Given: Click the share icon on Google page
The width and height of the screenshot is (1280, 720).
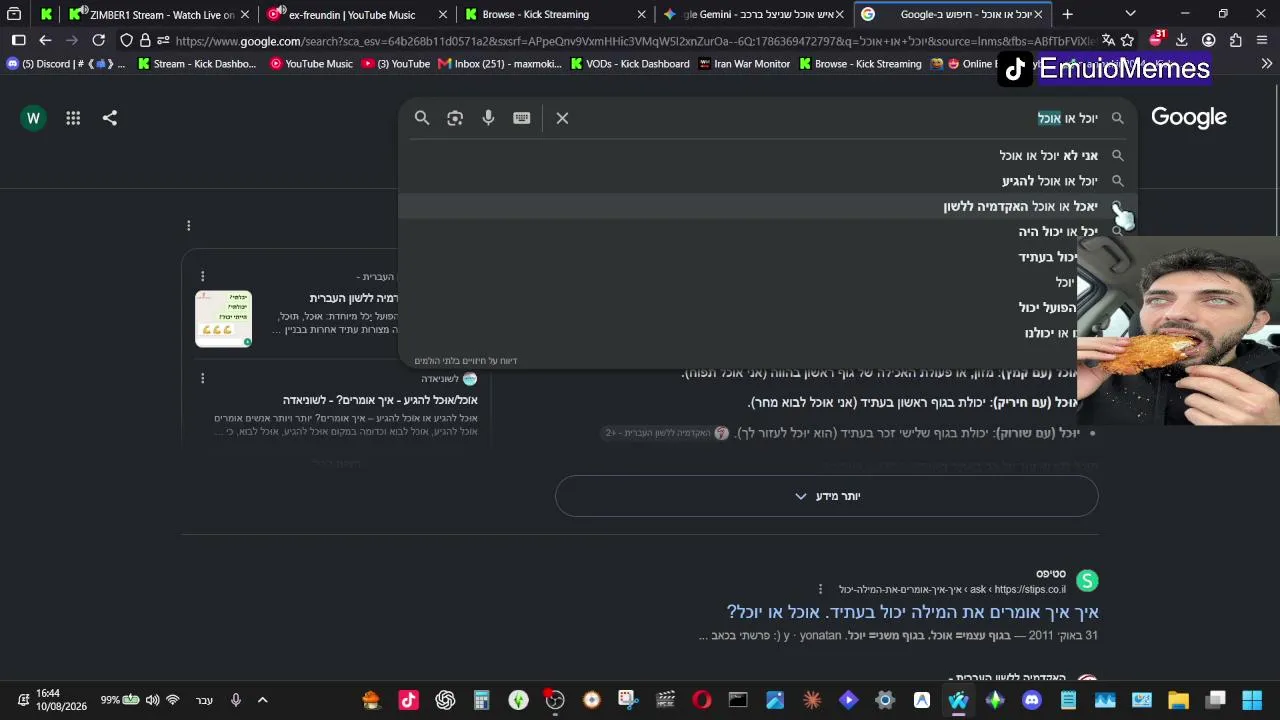Looking at the screenshot, I should click(x=110, y=118).
